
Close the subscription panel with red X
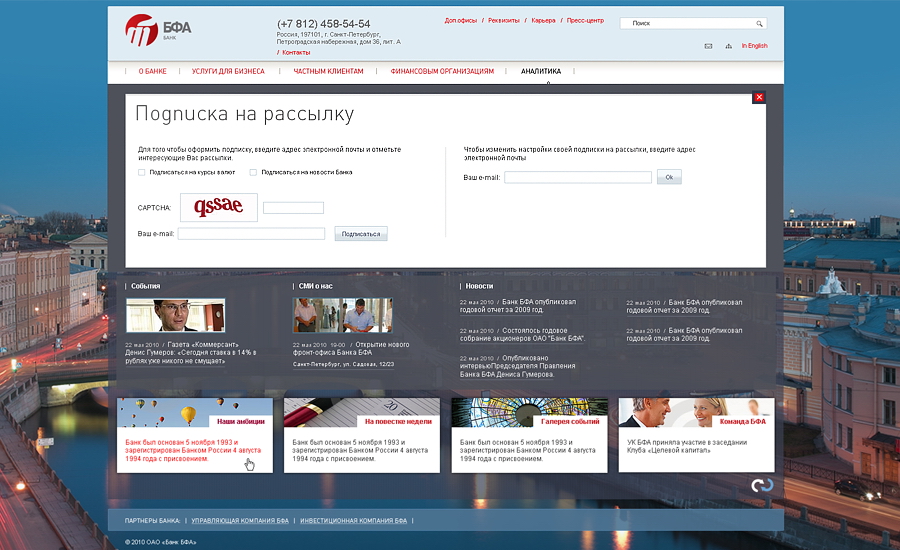pos(759,97)
